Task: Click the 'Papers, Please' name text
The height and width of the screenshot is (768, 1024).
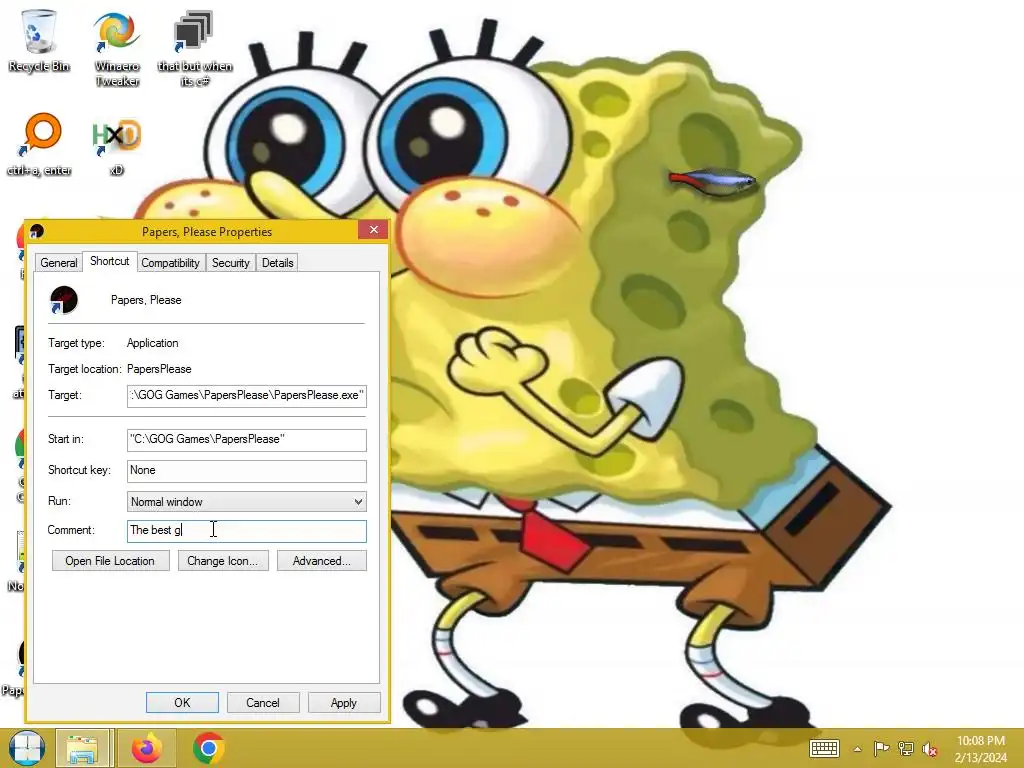Action: pos(146,300)
